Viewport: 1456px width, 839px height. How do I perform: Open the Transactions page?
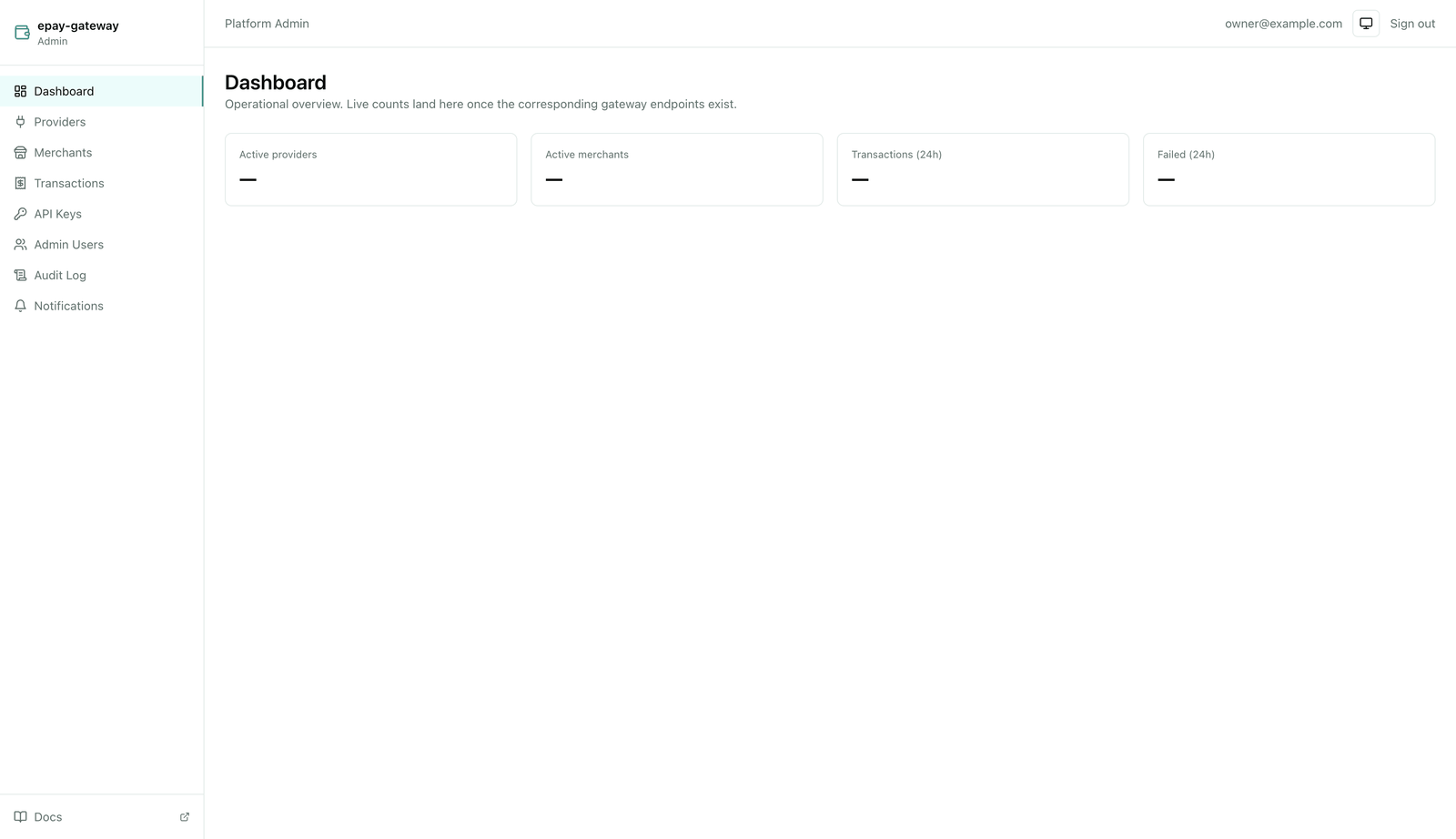pos(101,183)
